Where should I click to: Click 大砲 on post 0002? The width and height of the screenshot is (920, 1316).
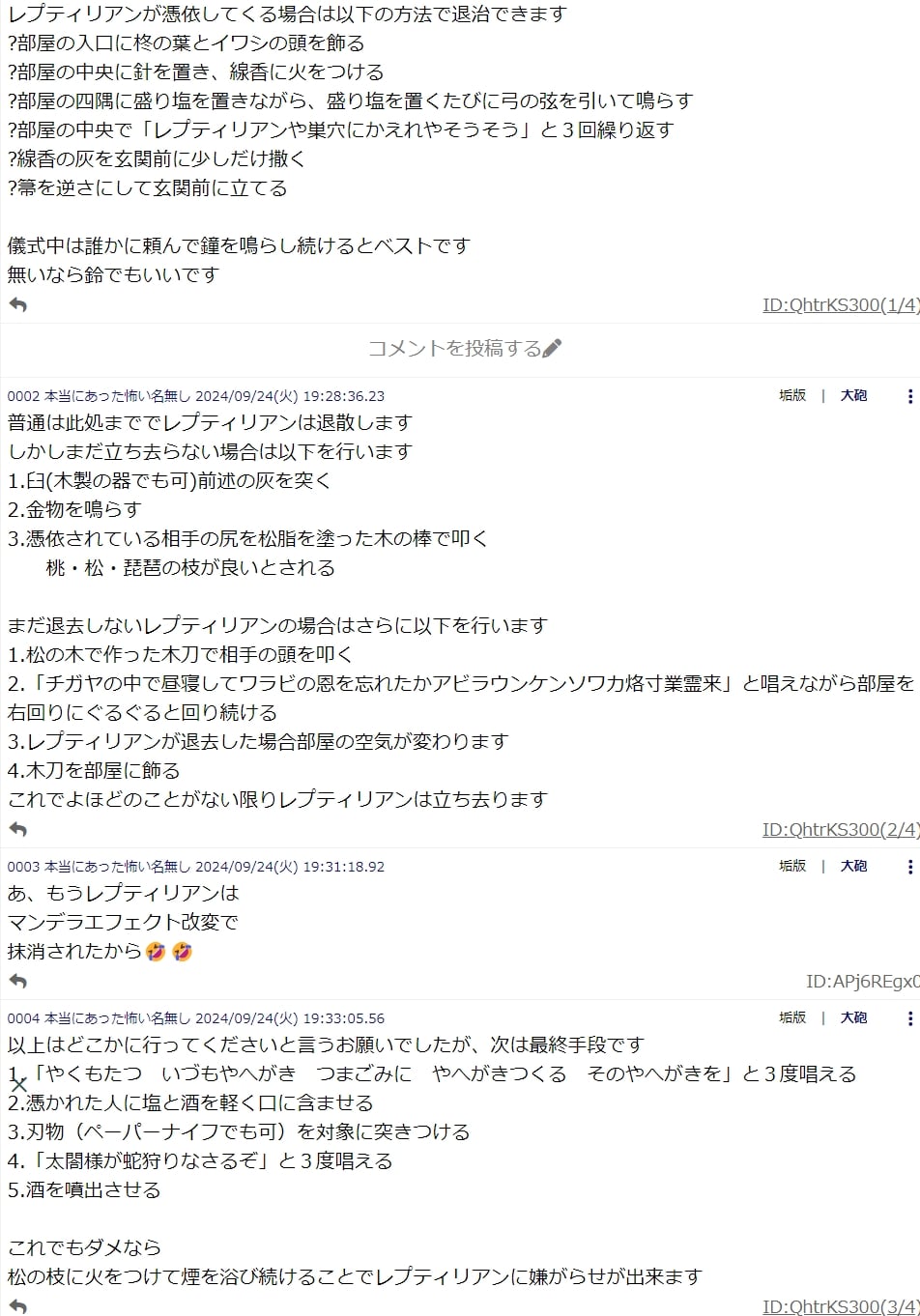[x=853, y=395]
